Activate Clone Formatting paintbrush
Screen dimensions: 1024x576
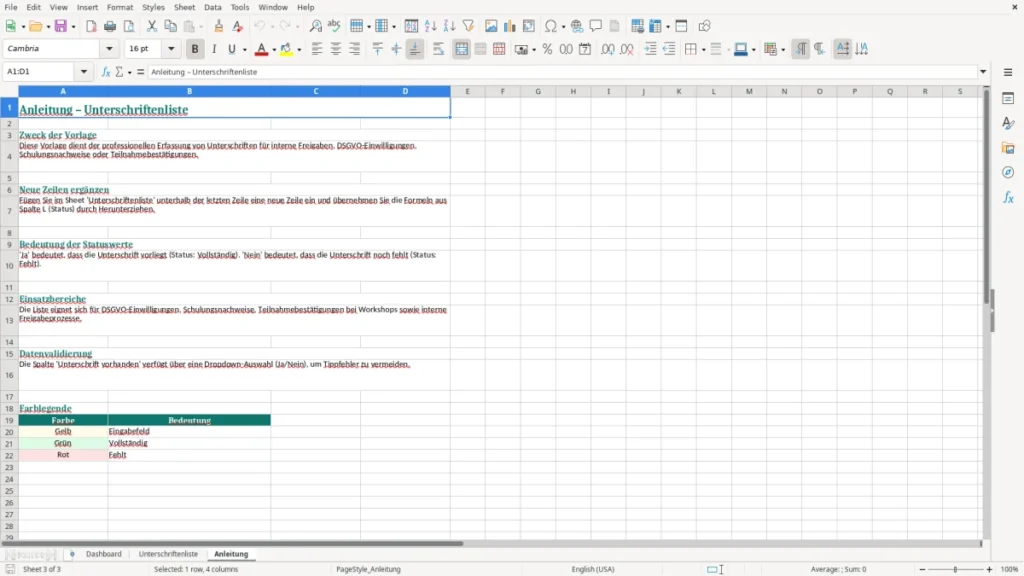tap(219, 26)
